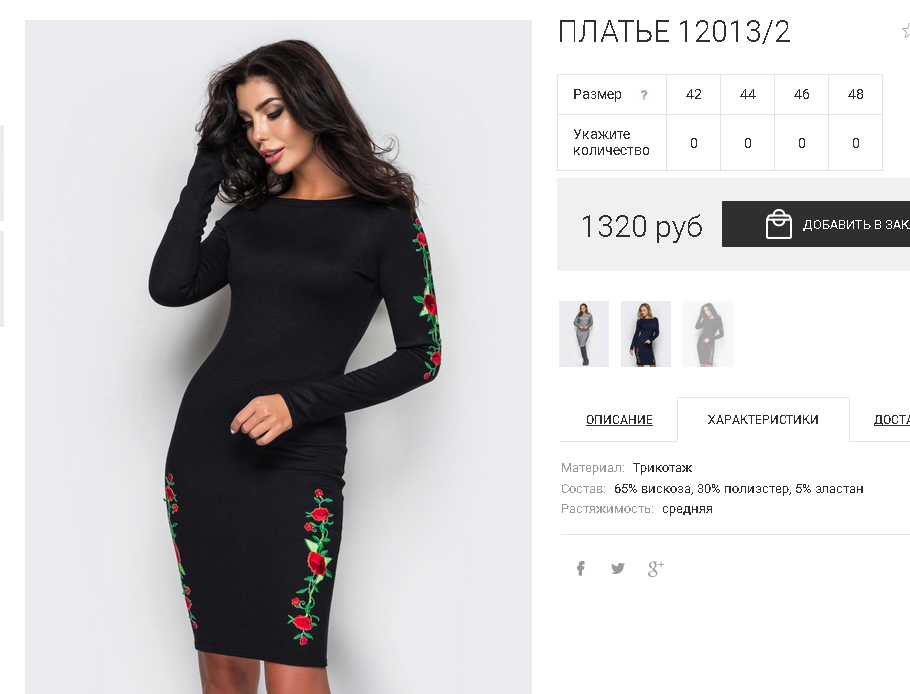Click the Размер label in the size table

(597, 95)
